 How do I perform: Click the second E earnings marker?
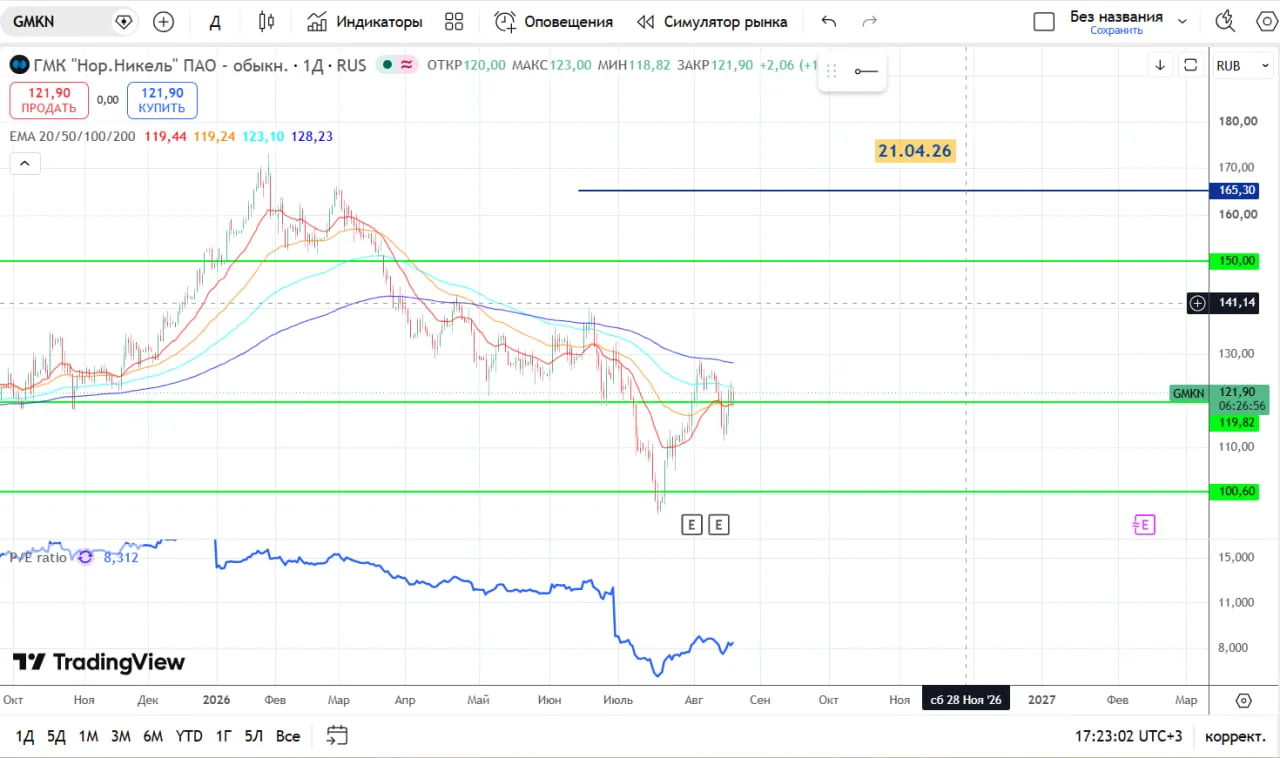click(x=718, y=524)
